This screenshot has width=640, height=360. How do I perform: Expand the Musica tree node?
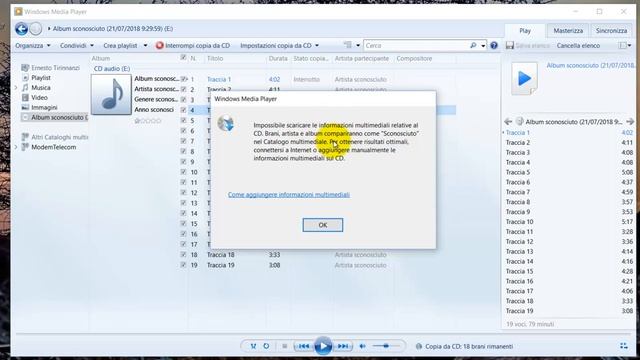(16, 87)
